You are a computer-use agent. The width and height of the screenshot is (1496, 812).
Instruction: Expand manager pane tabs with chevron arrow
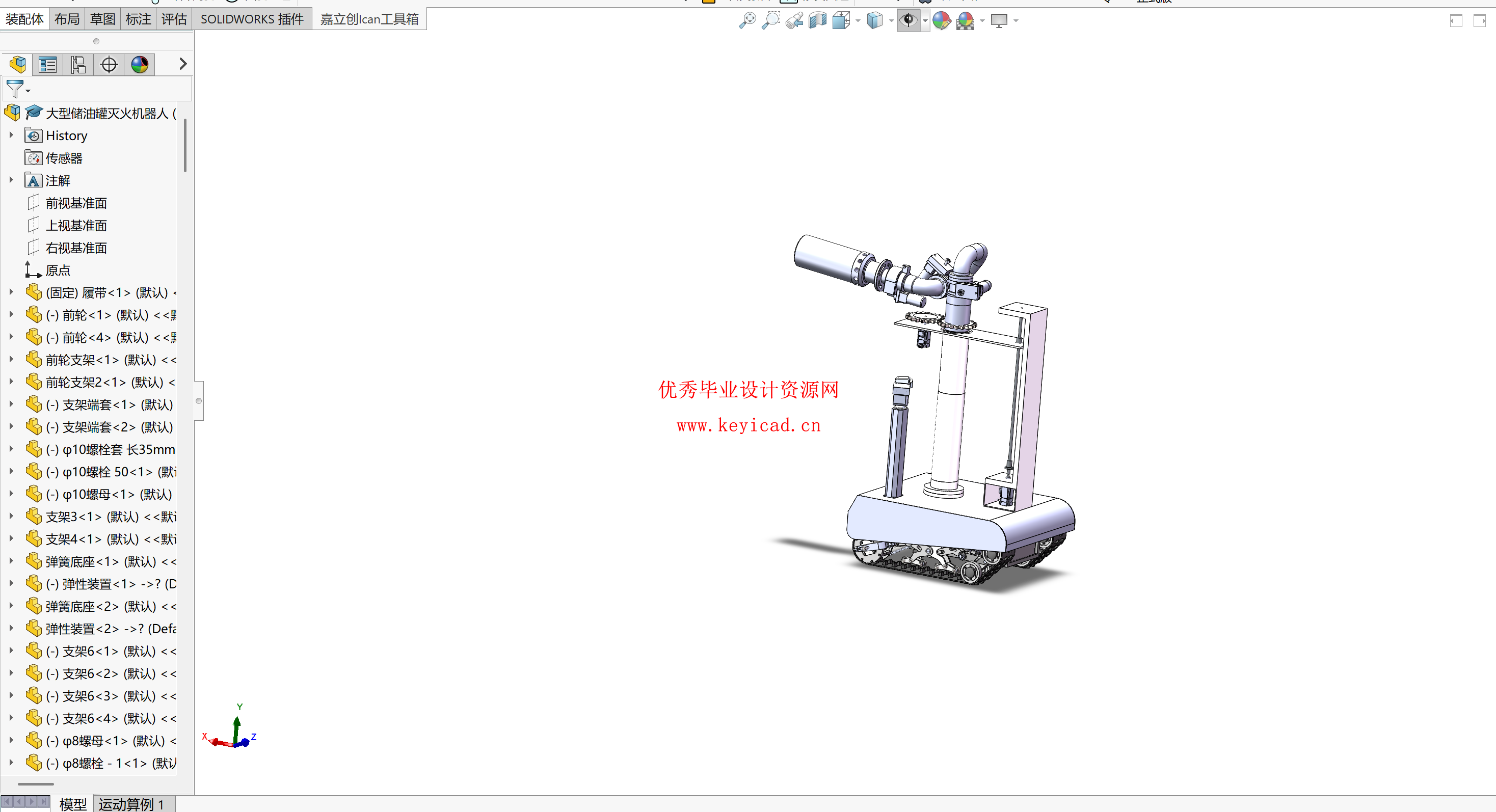[x=183, y=64]
